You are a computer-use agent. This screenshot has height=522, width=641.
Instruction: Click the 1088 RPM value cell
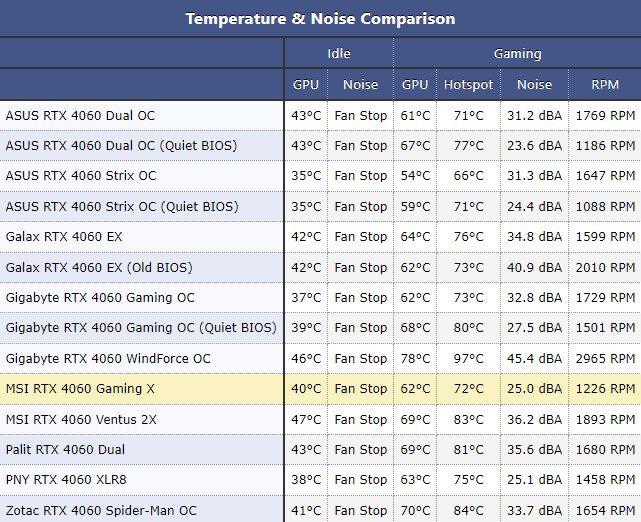pos(605,207)
